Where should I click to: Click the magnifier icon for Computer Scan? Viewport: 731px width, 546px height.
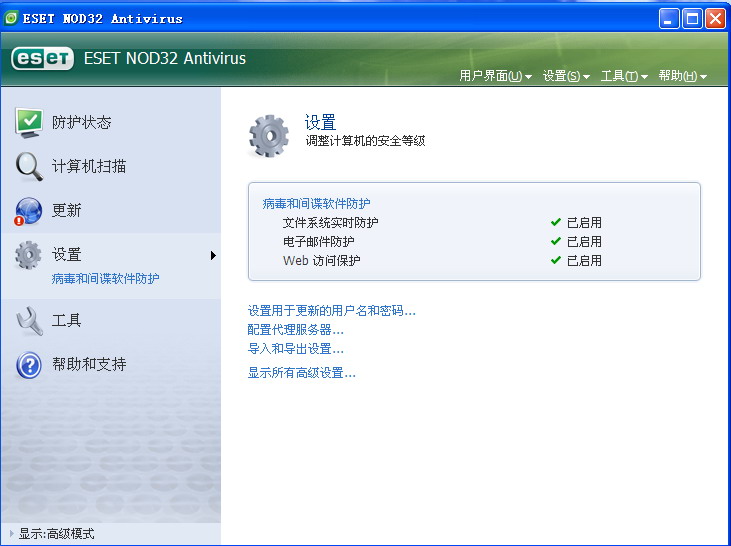click(x=29, y=166)
